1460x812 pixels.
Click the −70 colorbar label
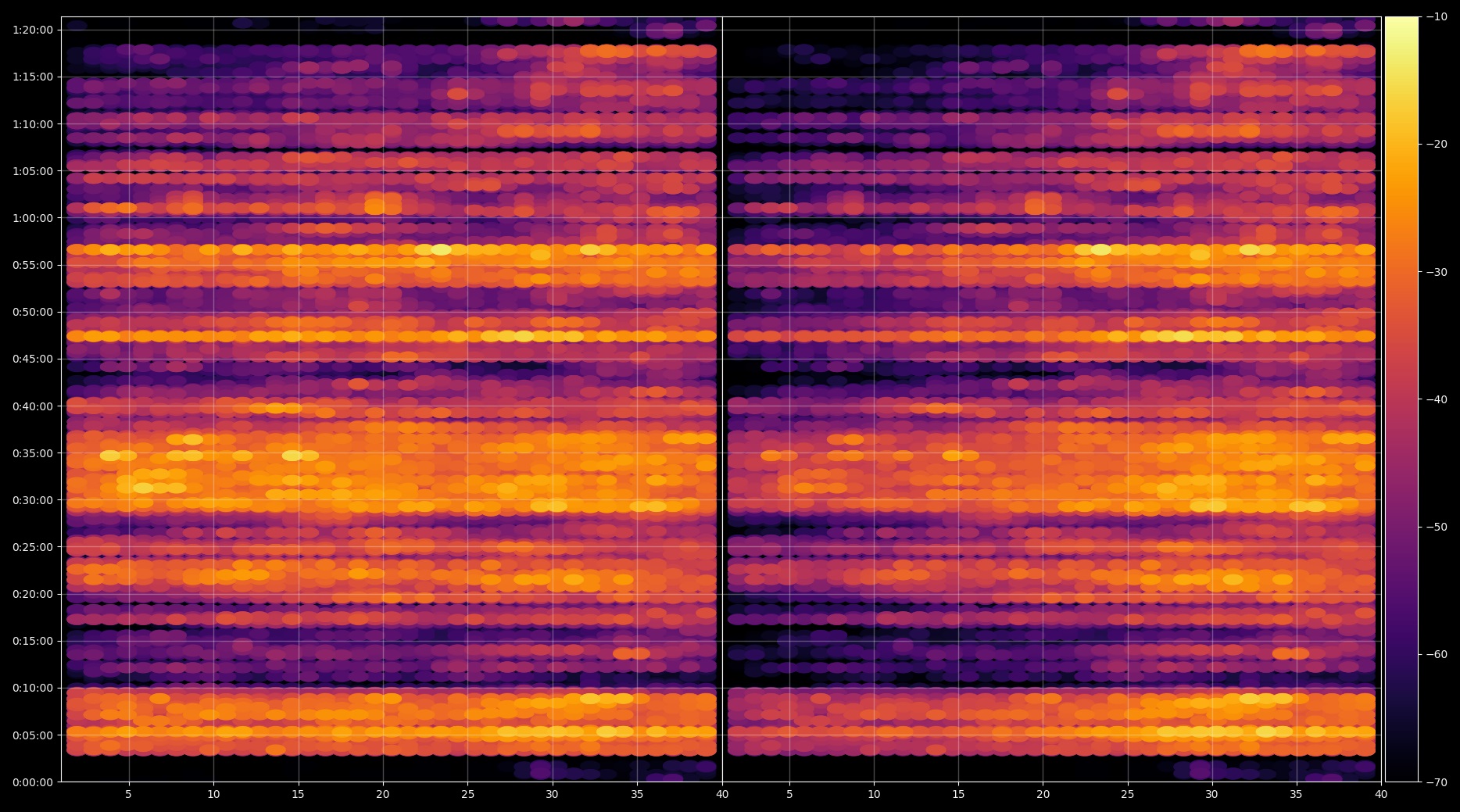point(1437,782)
